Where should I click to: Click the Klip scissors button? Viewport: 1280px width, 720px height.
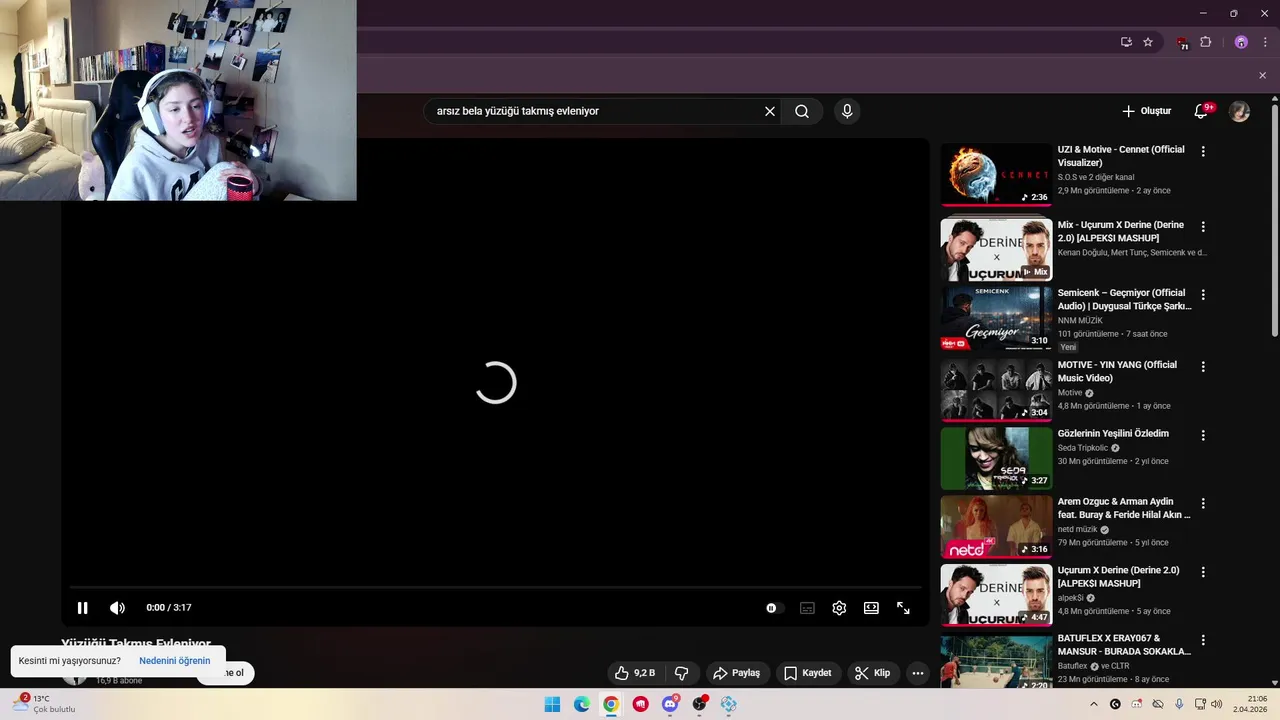coord(872,673)
